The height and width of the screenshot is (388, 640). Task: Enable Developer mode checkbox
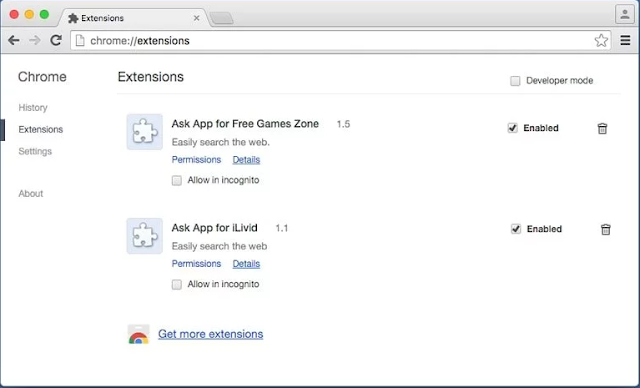tap(515, 81)
